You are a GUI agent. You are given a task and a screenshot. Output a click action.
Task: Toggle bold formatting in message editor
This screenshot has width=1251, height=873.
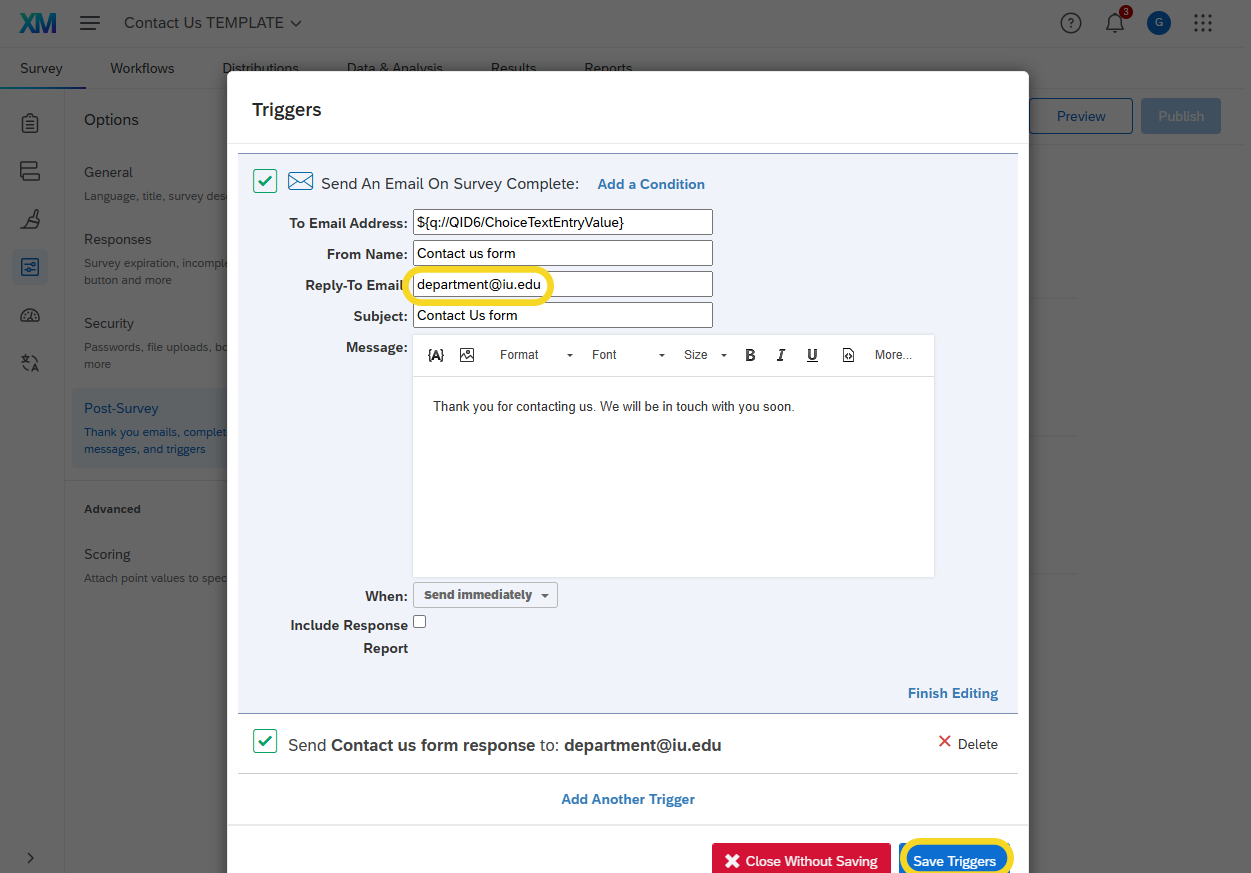click(x=750, y=355)
